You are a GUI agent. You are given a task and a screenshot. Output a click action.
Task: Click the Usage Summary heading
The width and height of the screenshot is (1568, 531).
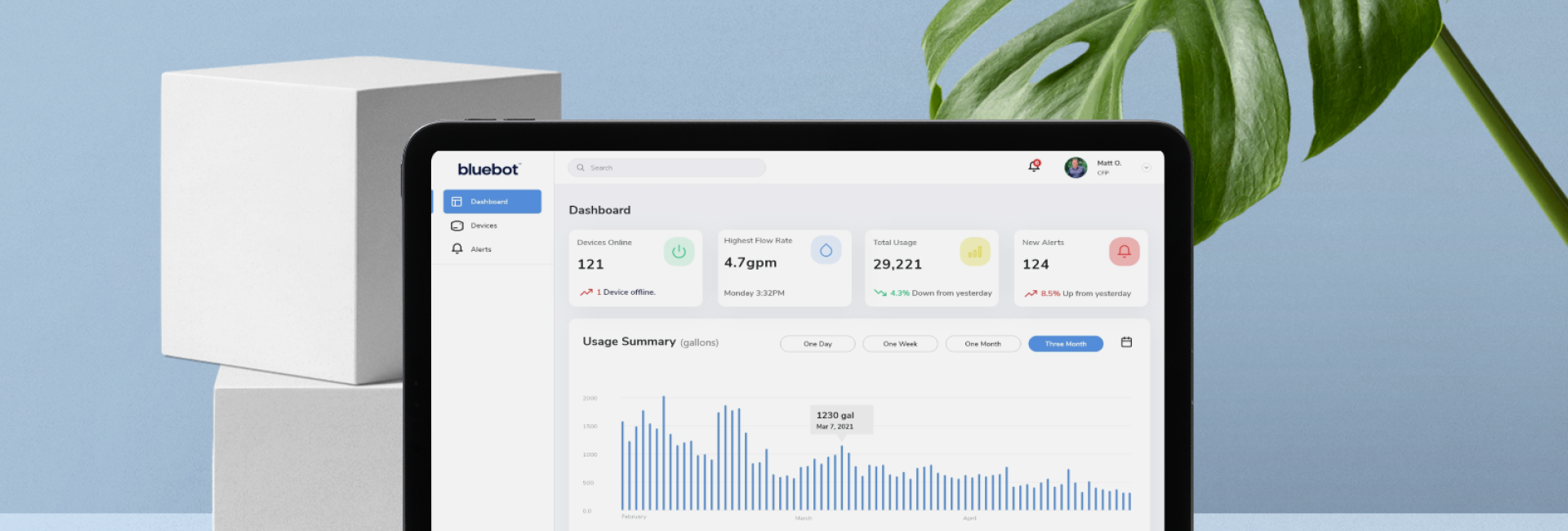(x=629, y=341)
